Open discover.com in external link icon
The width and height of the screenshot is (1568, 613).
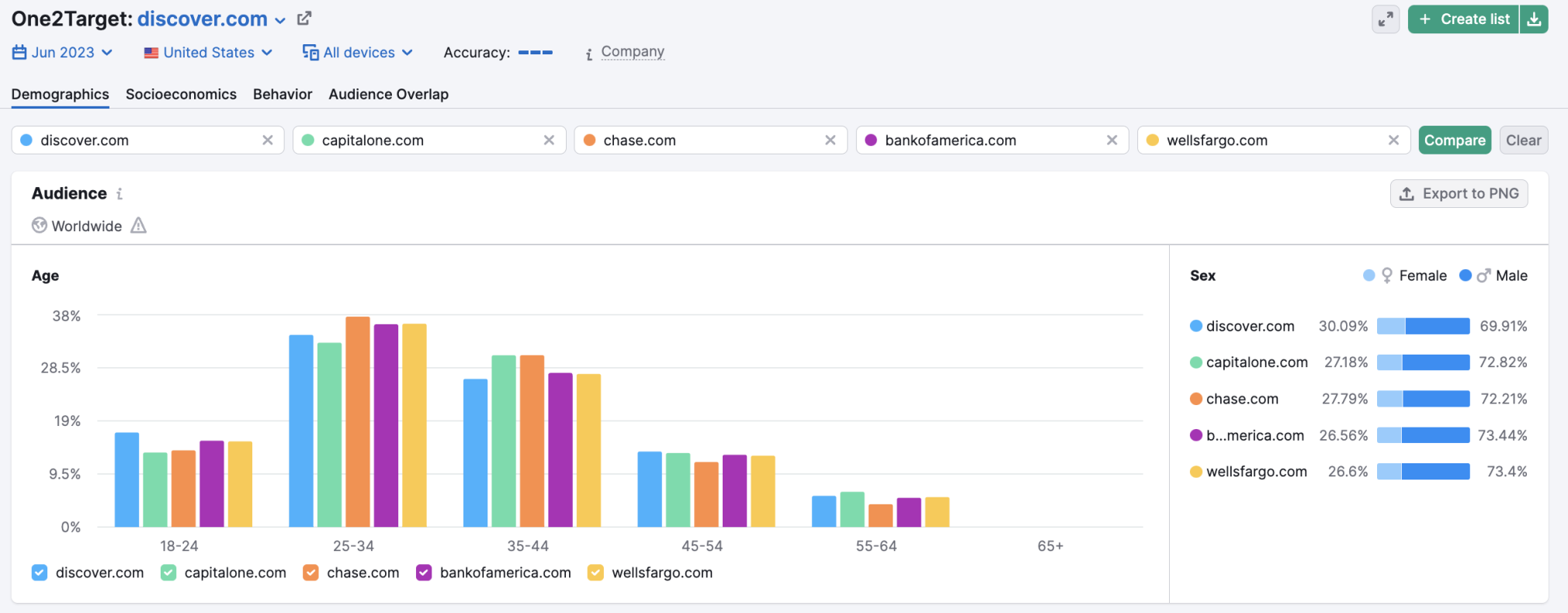pos(304,19)
